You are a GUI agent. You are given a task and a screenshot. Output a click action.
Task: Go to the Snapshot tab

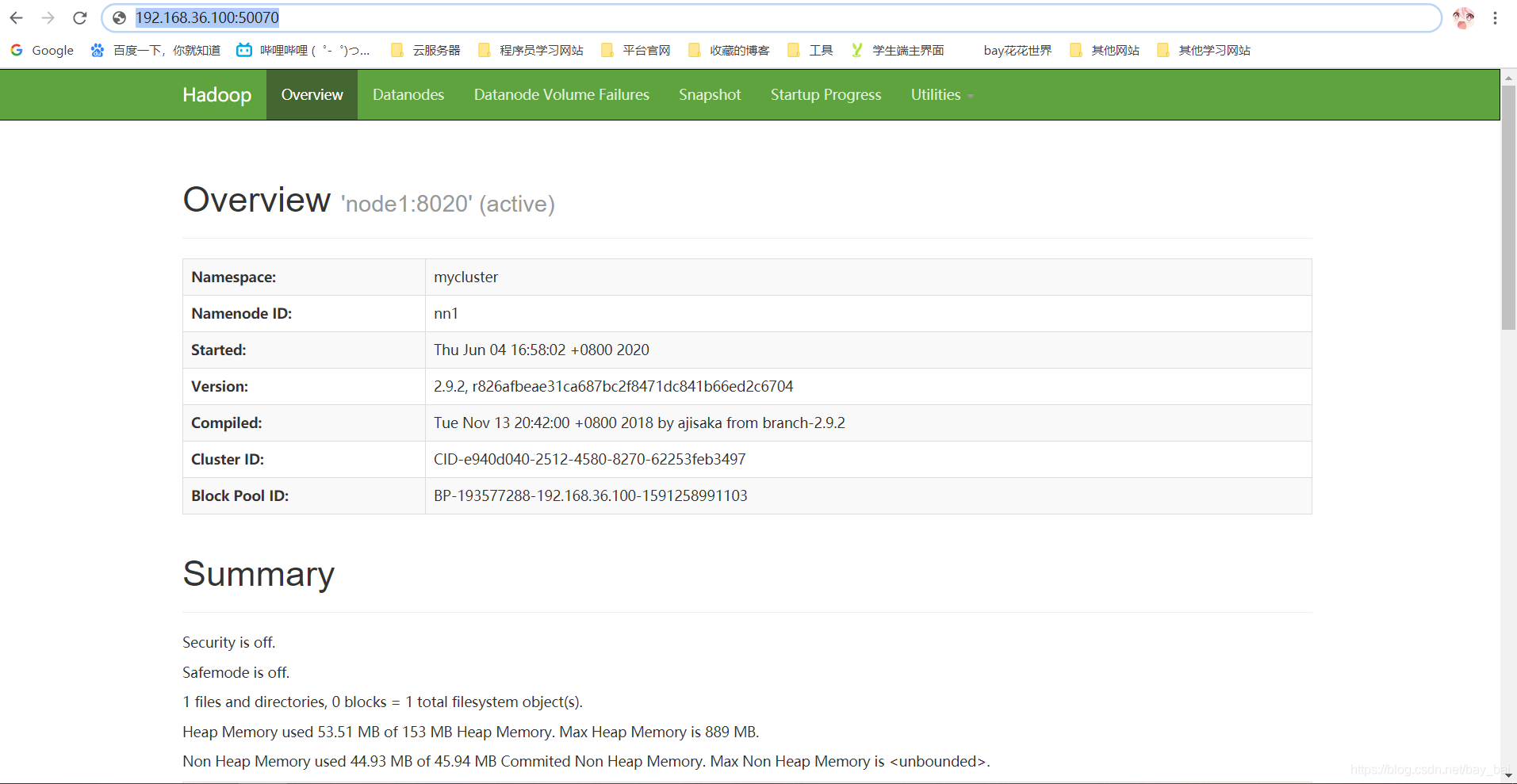(x=710, y=94)
